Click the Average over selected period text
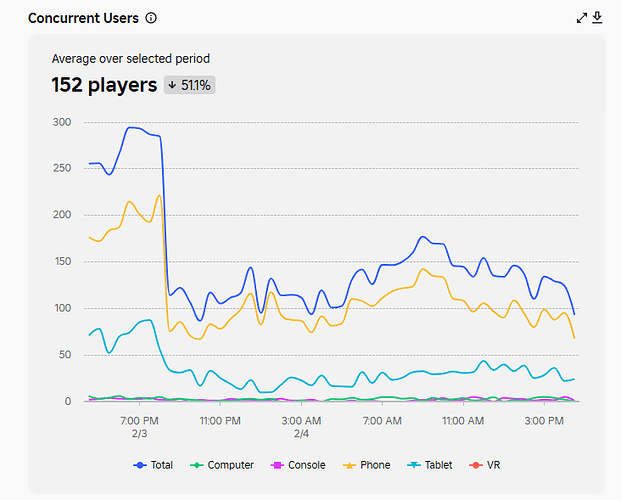Image resolution: width=621 pixels, height=500 pixels. click(131, 59)
